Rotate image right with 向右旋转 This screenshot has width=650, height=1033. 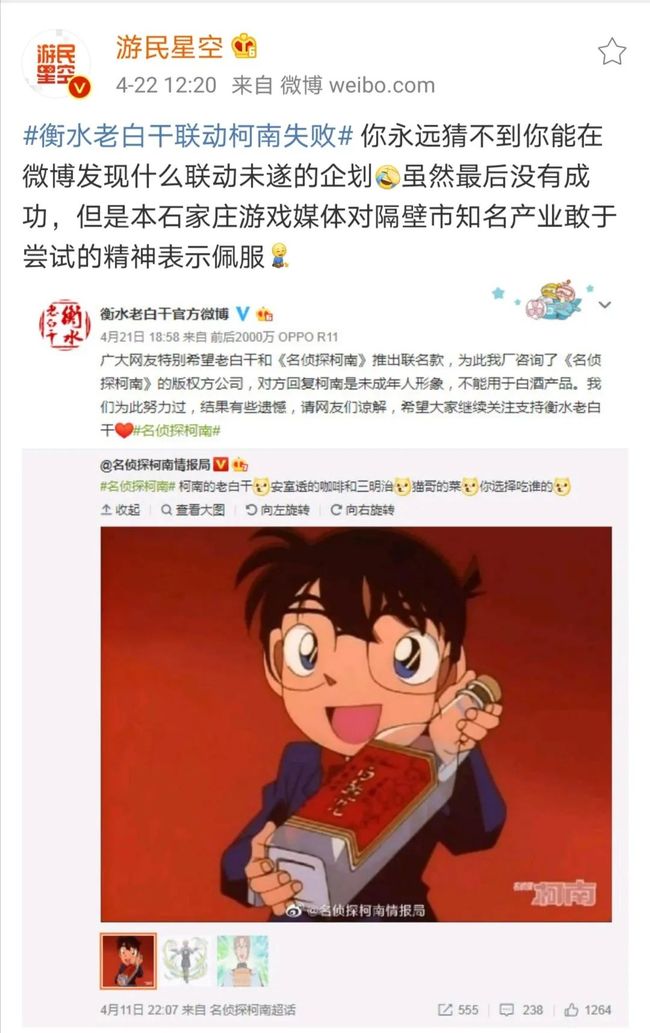[x=362, y=509]
